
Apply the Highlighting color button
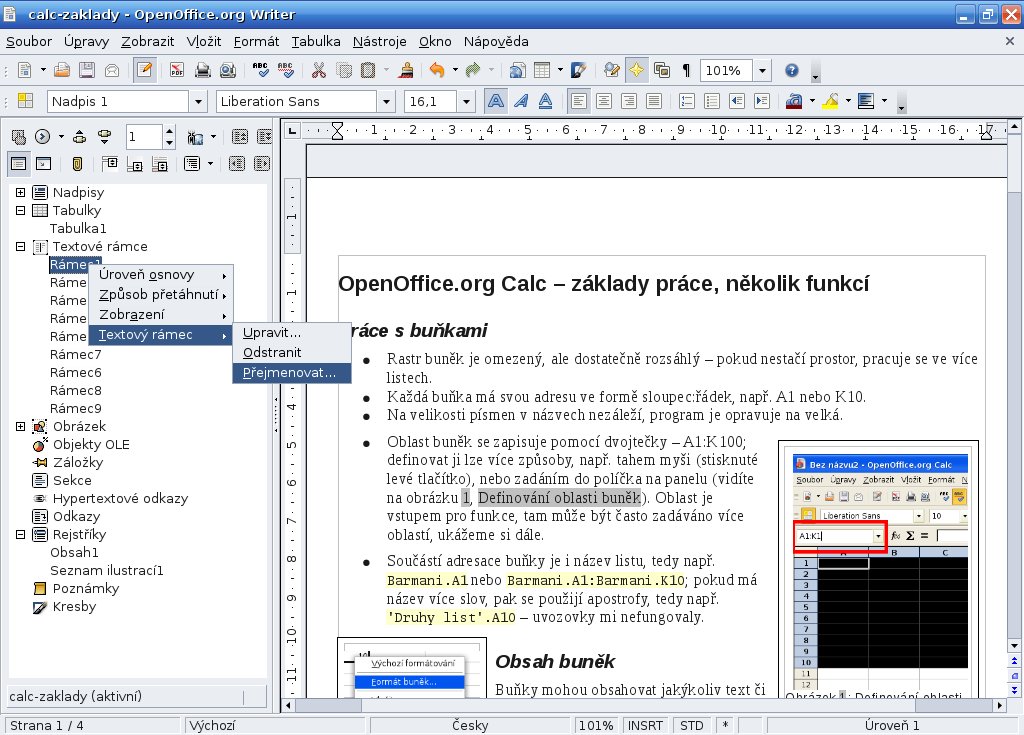point(831,101)
